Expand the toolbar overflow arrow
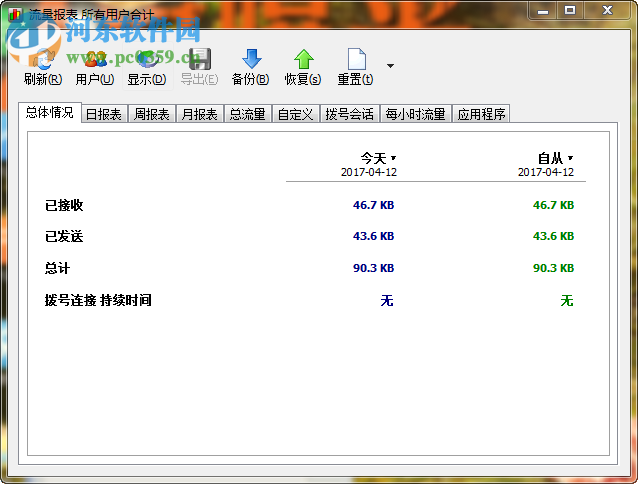The height and width of the screenshot is (484, 638). pyautogui.click(x=390, y=65)
